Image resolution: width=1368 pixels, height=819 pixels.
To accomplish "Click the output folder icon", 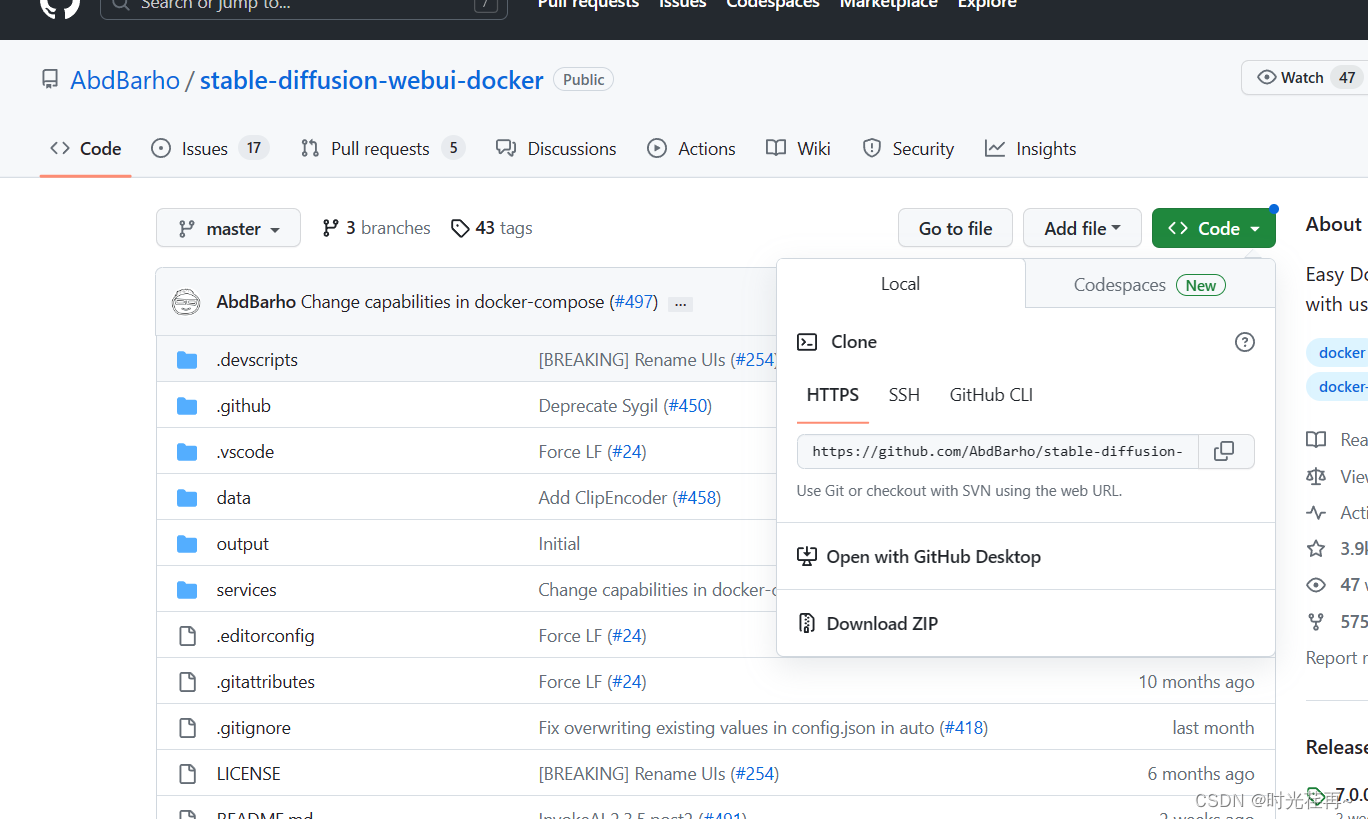I will tap(187, 544).
